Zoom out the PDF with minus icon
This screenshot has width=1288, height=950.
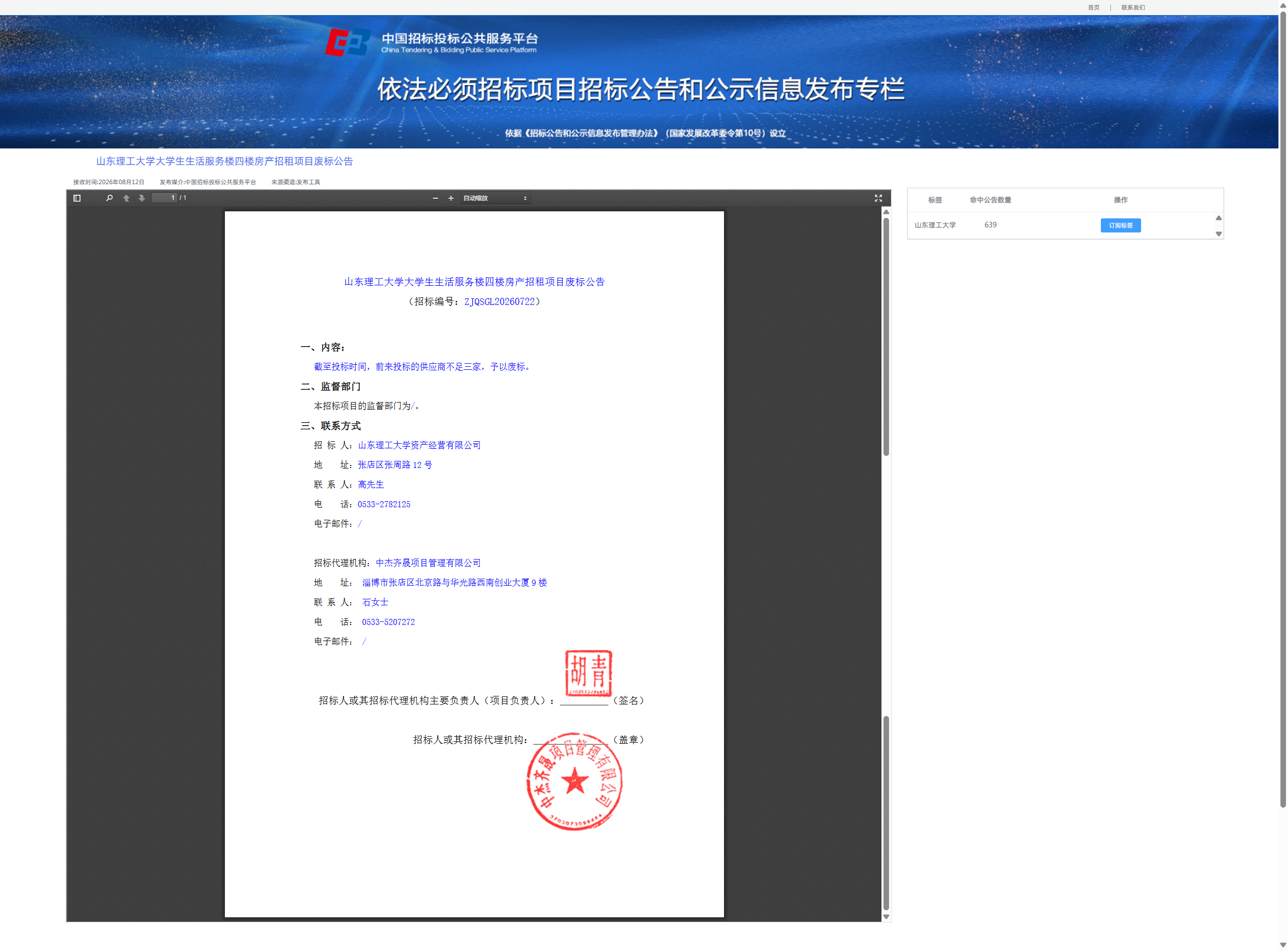point(435,198)
